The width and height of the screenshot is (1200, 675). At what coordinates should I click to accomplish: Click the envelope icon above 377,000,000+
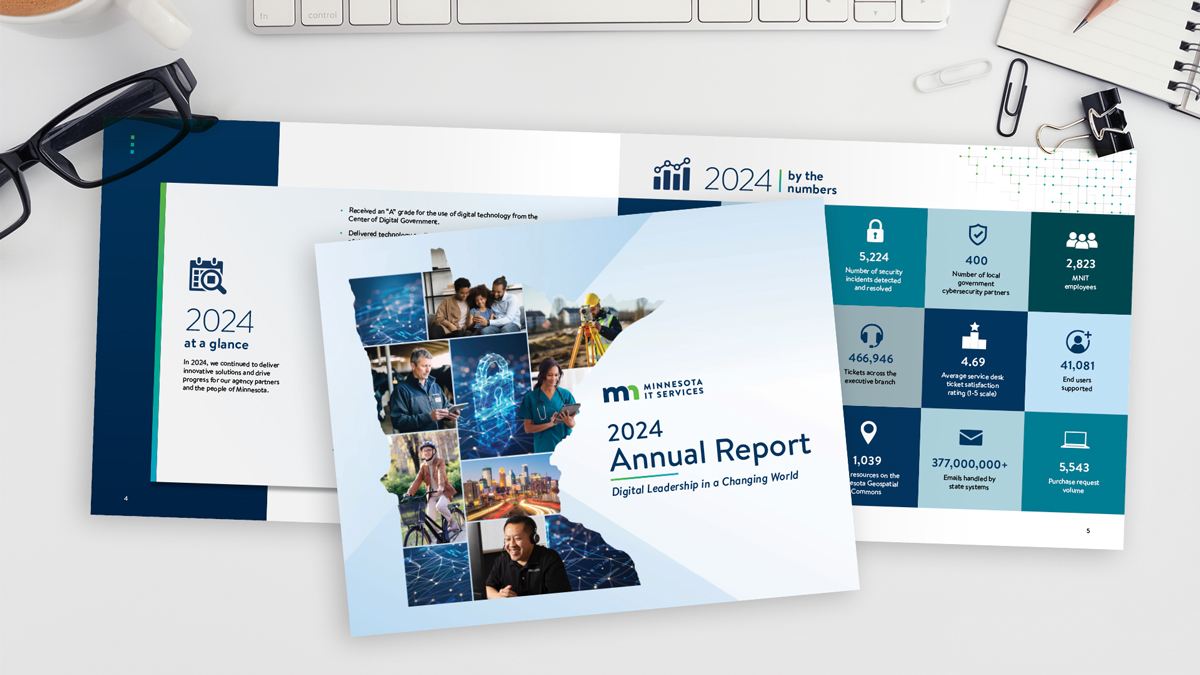970,437
